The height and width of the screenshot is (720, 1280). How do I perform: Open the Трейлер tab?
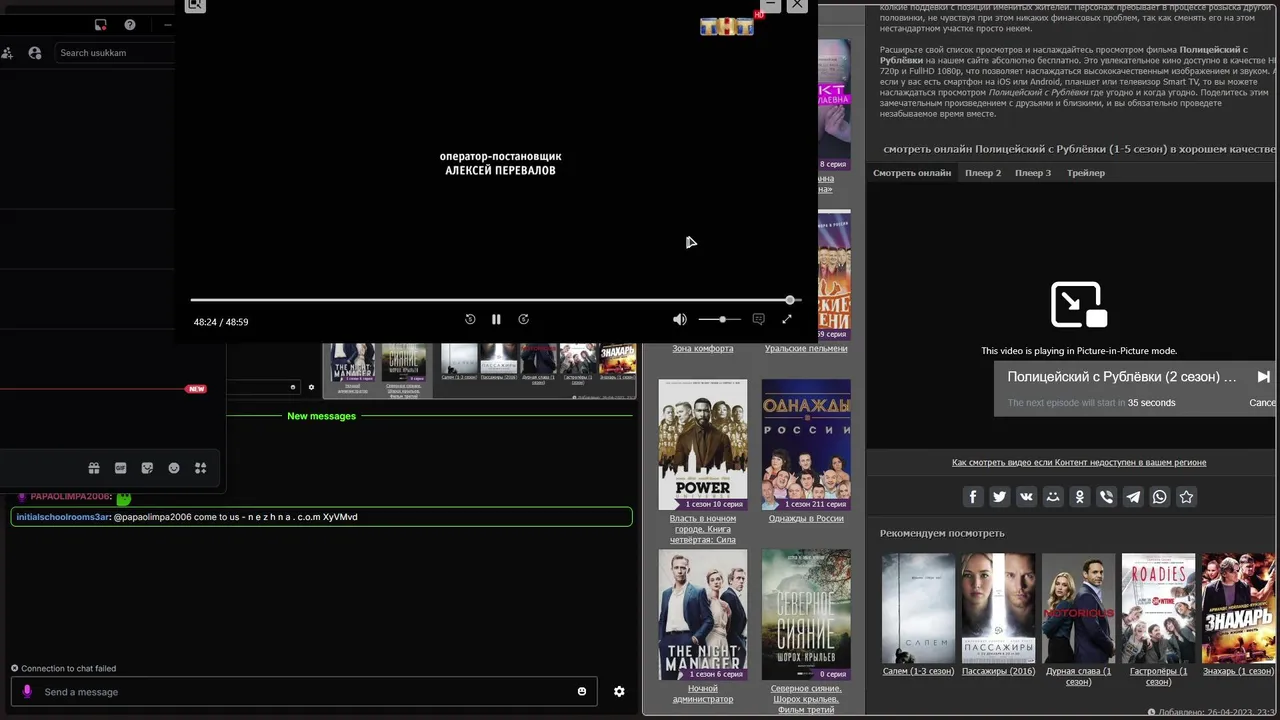pyautogui.click(x=1086, y=173)
